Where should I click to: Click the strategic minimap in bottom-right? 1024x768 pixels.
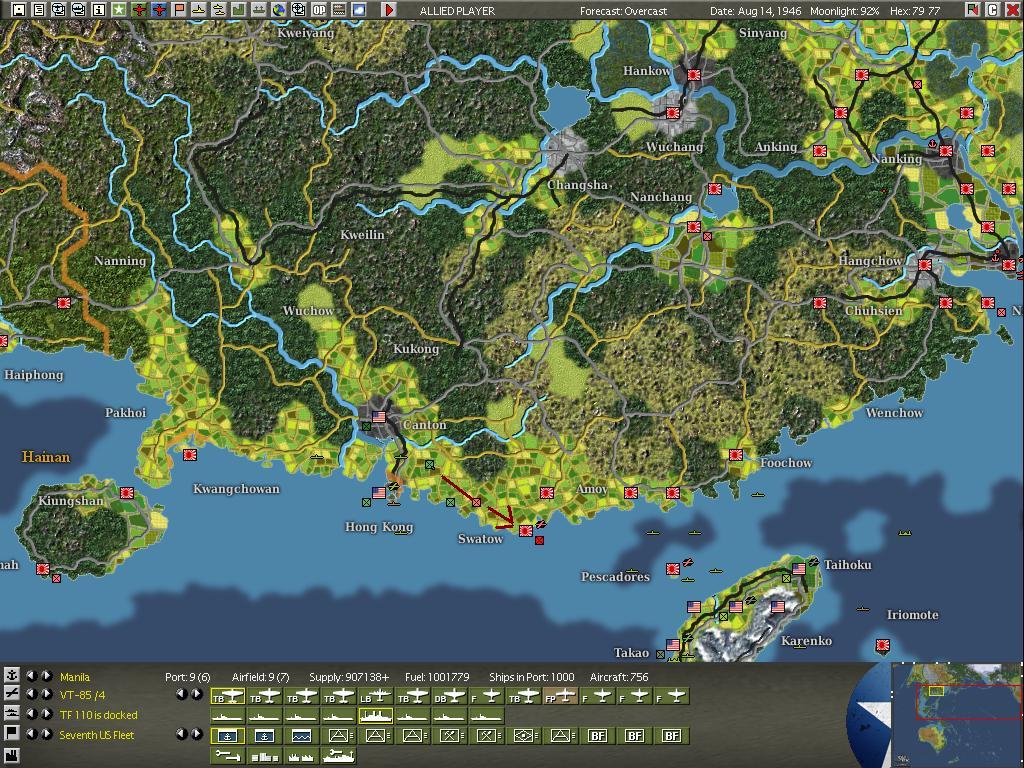point(956,715)
